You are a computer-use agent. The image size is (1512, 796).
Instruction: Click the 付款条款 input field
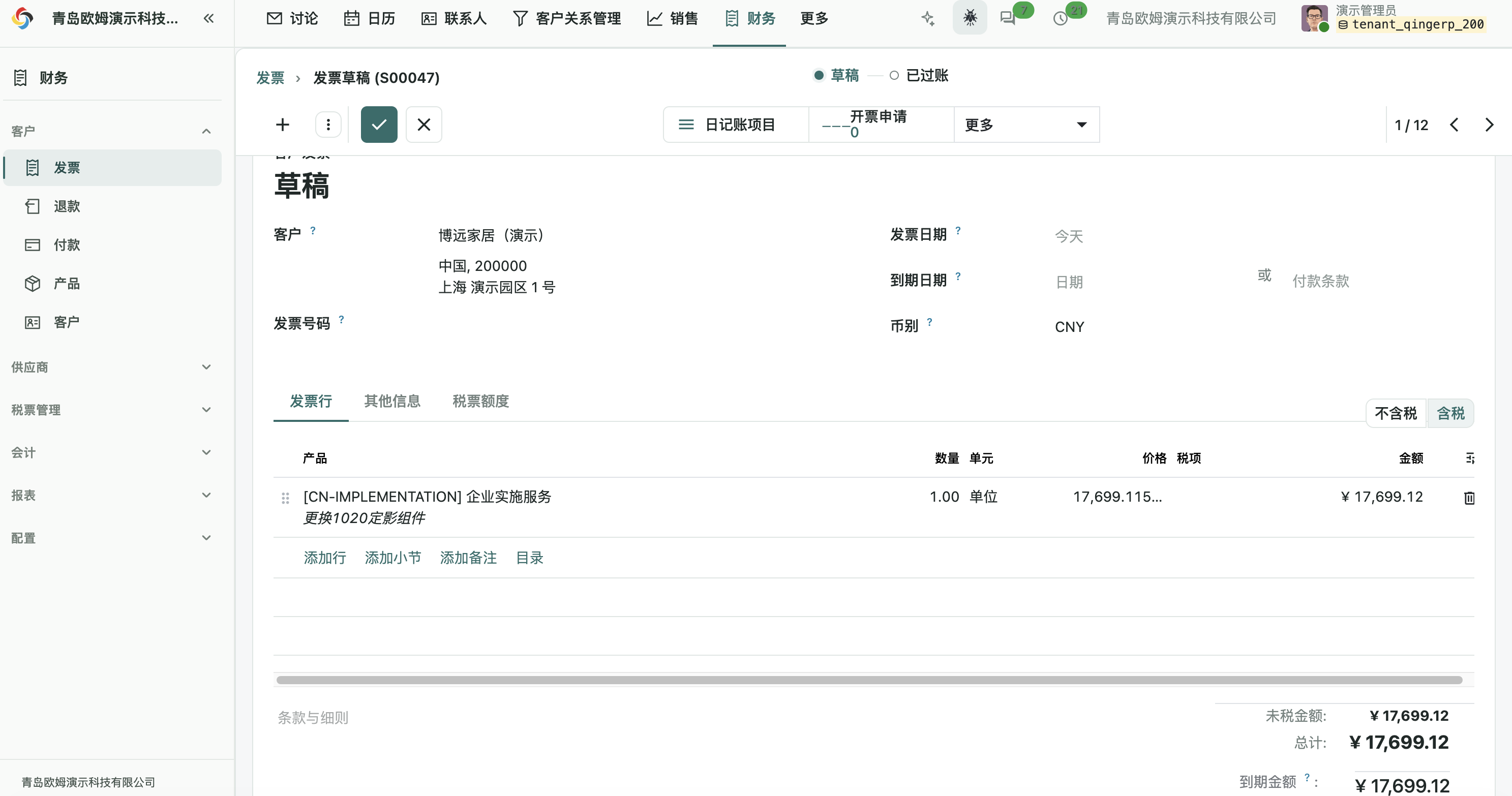click(1382, 281)
